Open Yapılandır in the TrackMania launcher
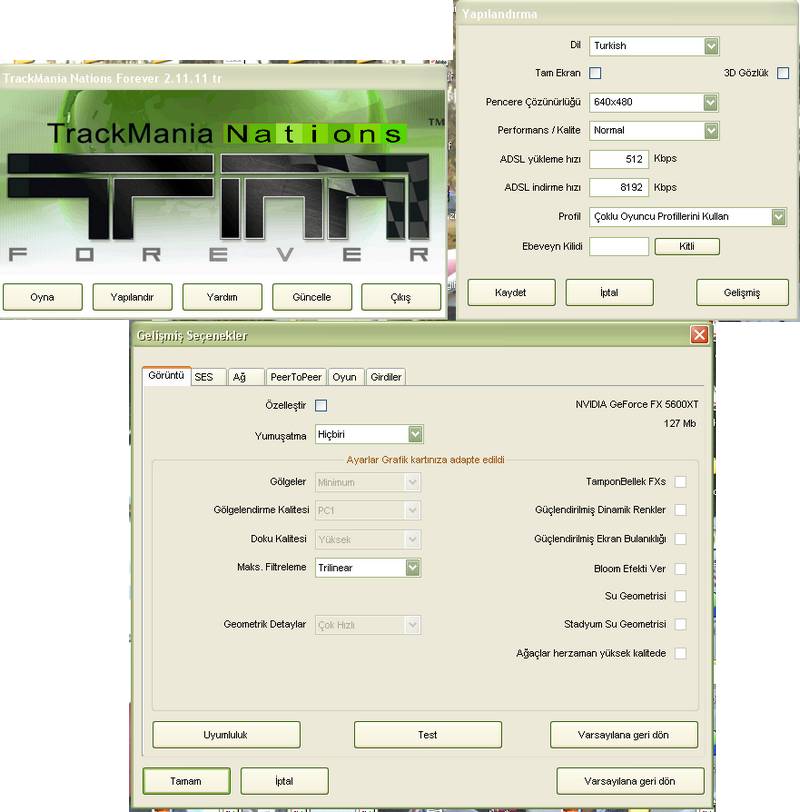Screen dimensions: 800x812 point(132,297)
